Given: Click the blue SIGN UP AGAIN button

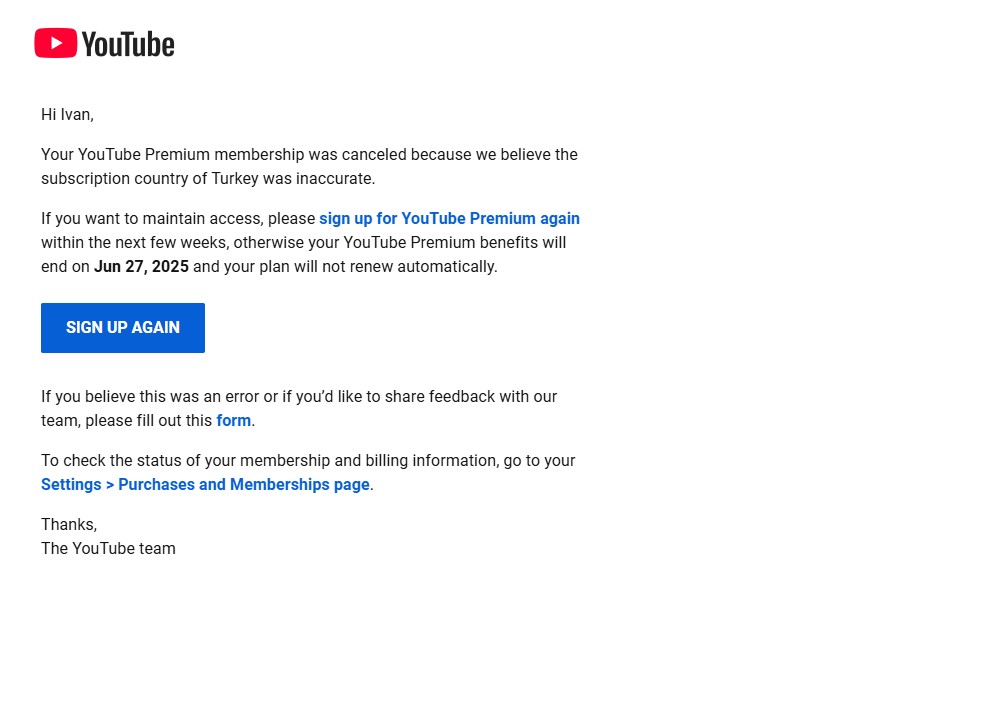Looking at the screenshot, I should point(123,328).
